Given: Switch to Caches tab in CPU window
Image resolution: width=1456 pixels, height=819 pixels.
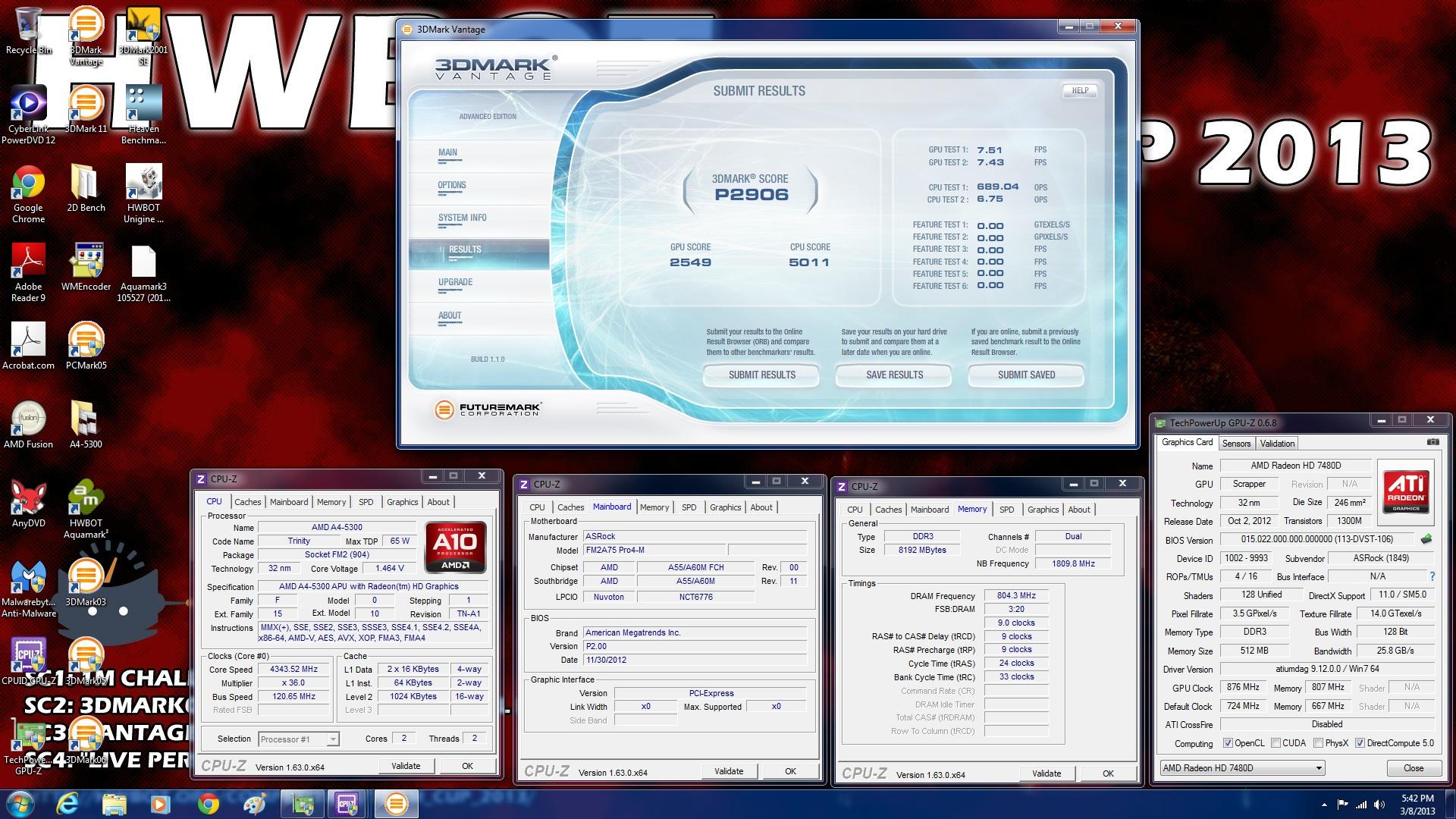Looking at the screenshot, I should 247,502.
